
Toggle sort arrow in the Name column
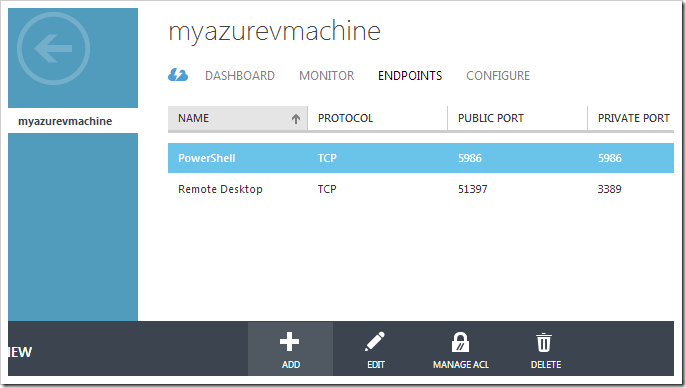296,119
